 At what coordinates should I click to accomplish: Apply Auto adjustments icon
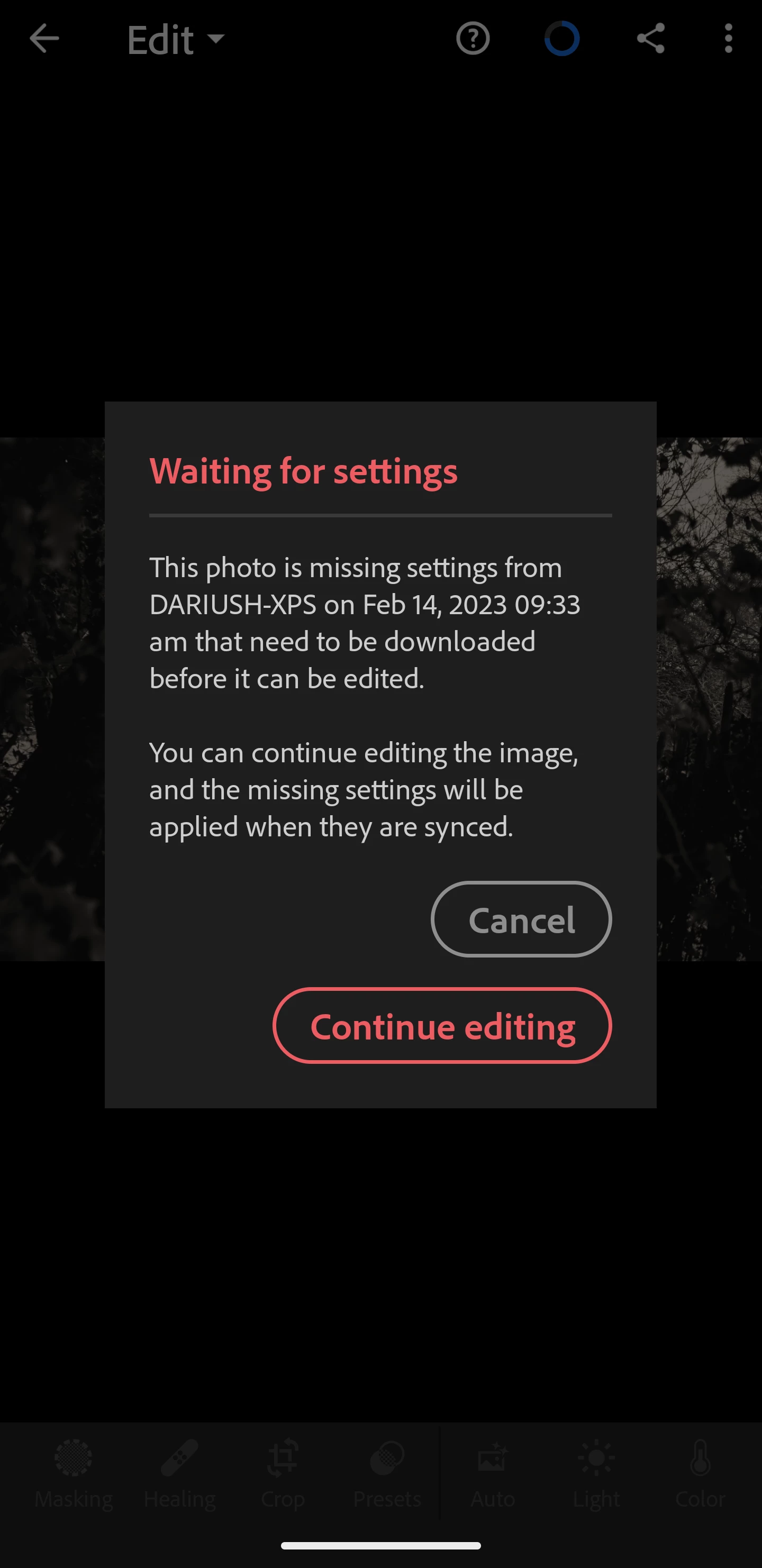492,1458
